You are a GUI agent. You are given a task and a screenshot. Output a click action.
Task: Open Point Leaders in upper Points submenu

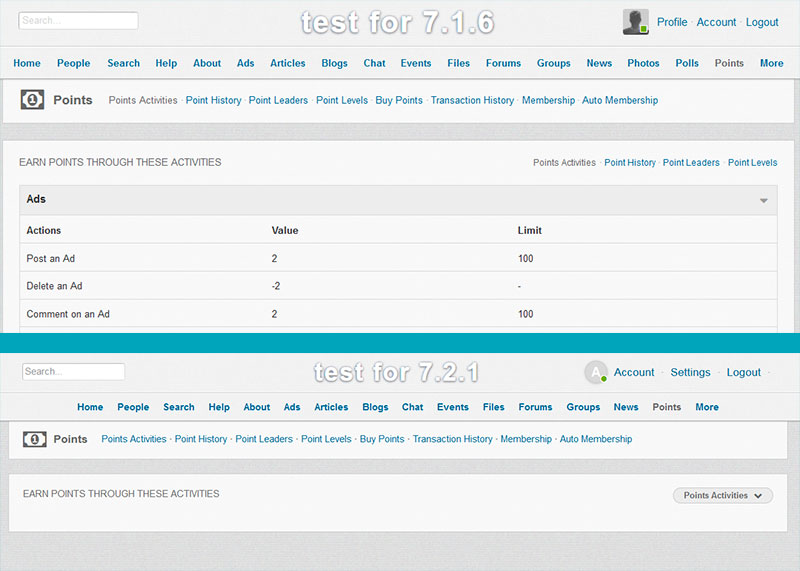pyautogui.click(x=278, y=100)
